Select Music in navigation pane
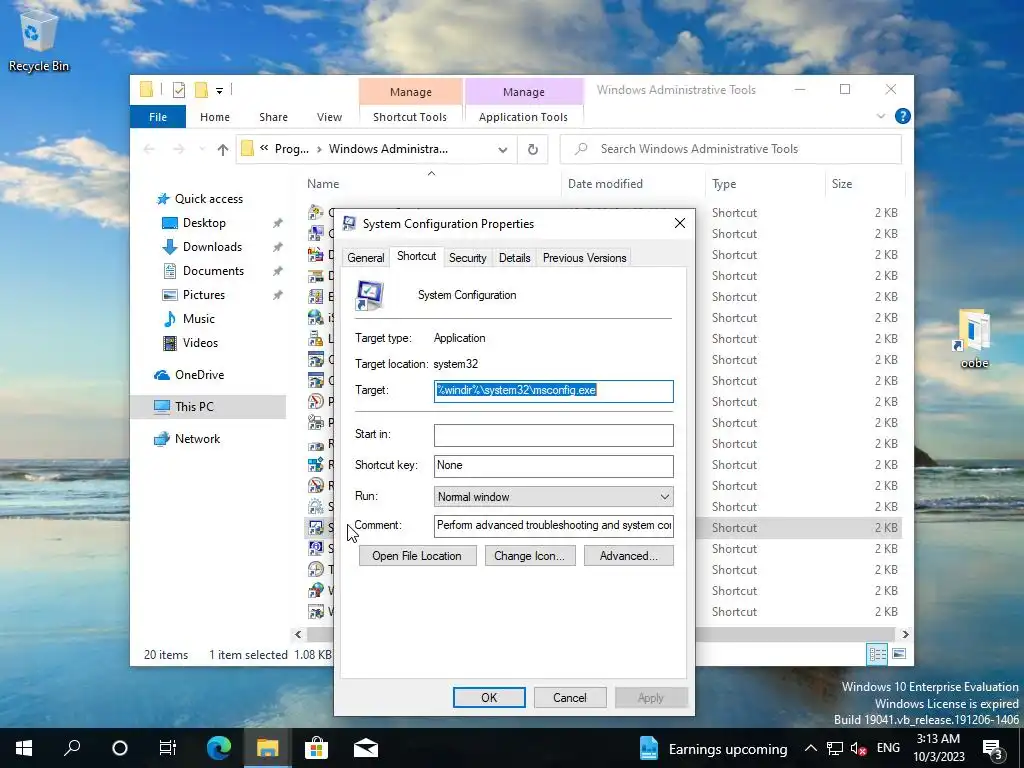This screenshot has width=1024, height=768. (199, 319)
